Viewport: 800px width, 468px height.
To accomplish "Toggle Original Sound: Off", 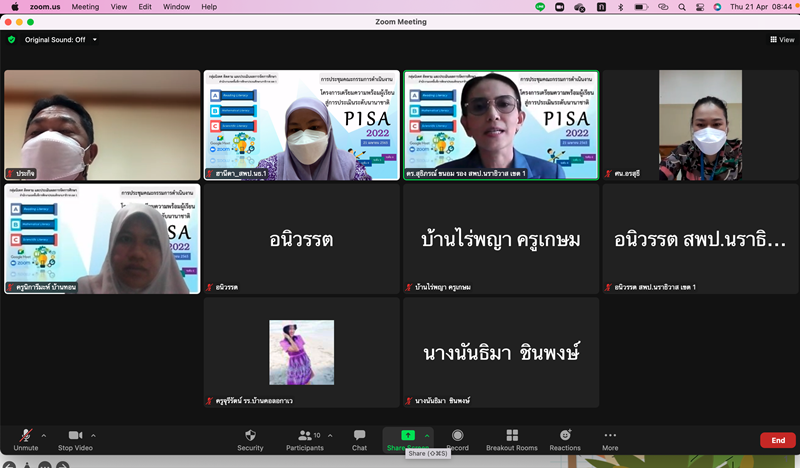I will (x=54, y=40).
